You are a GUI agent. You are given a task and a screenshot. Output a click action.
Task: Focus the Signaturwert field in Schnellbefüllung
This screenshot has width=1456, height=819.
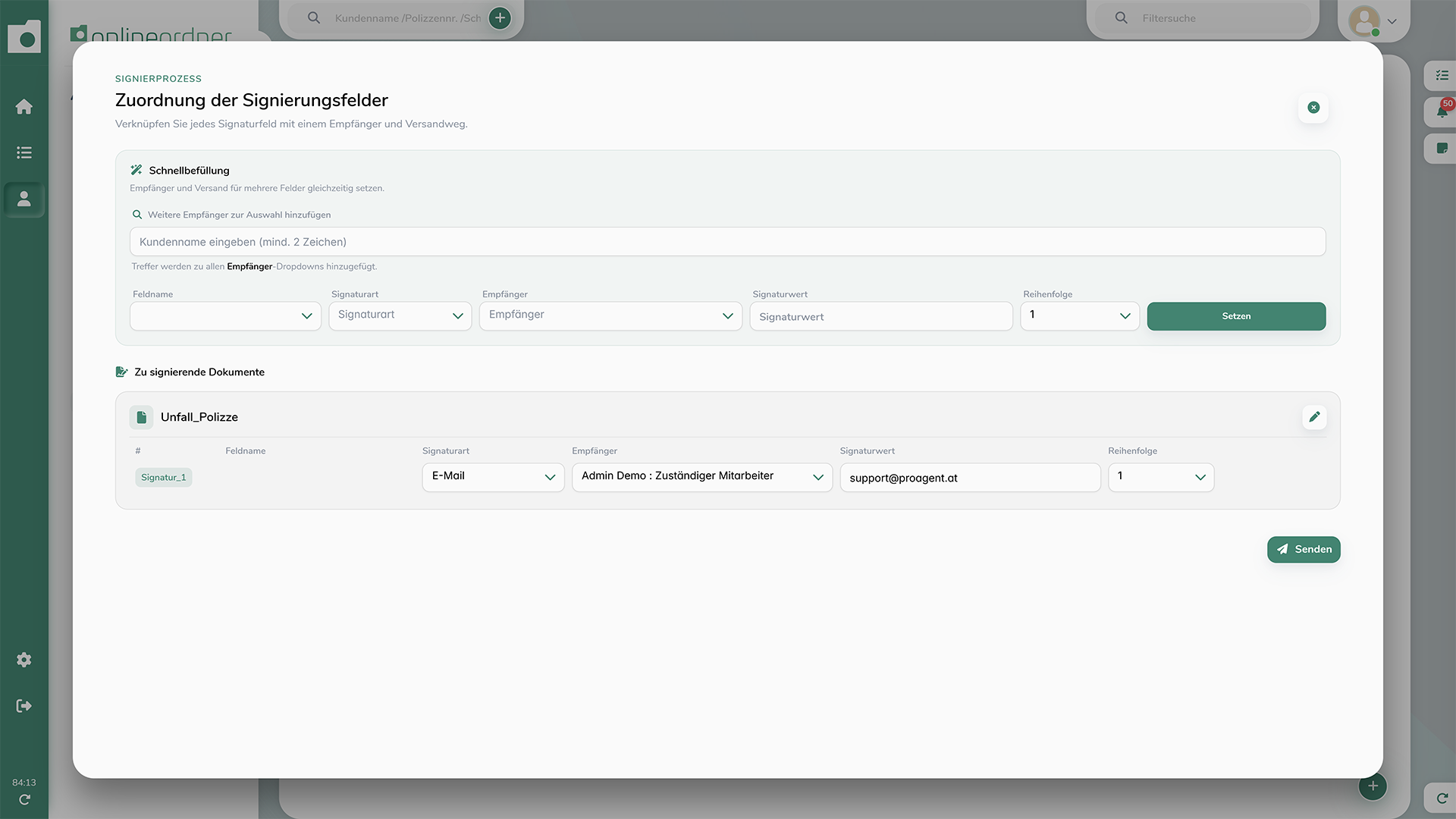pyautogui.click(x=881, y=316)
